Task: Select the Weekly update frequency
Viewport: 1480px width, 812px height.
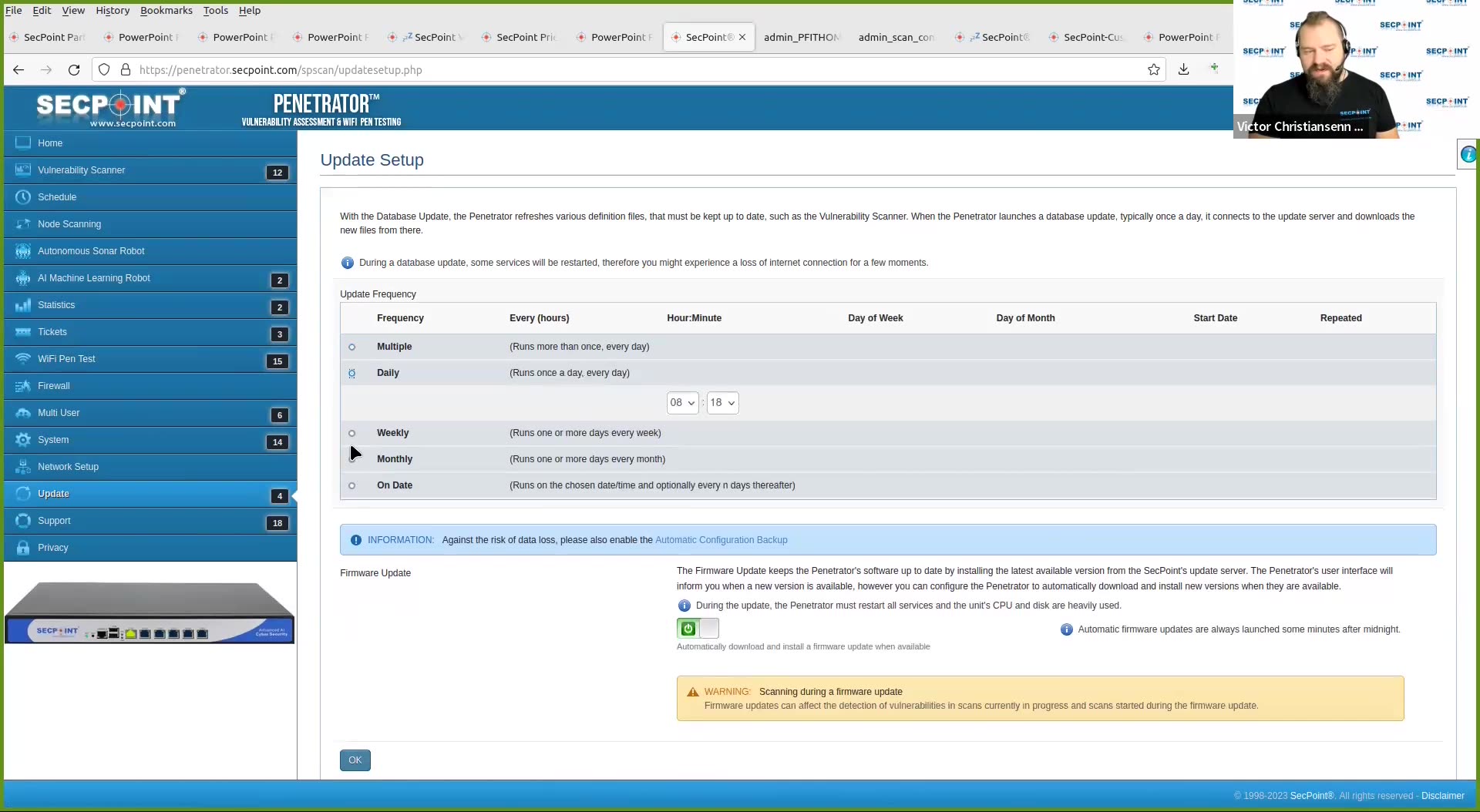Action: tap(352, 434)
